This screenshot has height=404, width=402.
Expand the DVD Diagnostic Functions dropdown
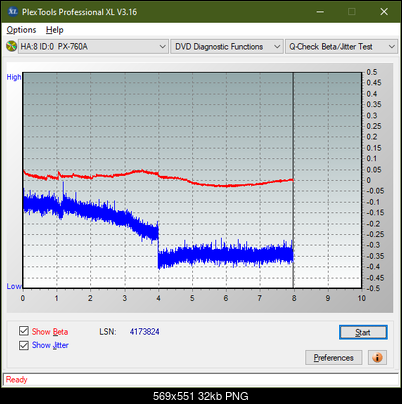227,47
